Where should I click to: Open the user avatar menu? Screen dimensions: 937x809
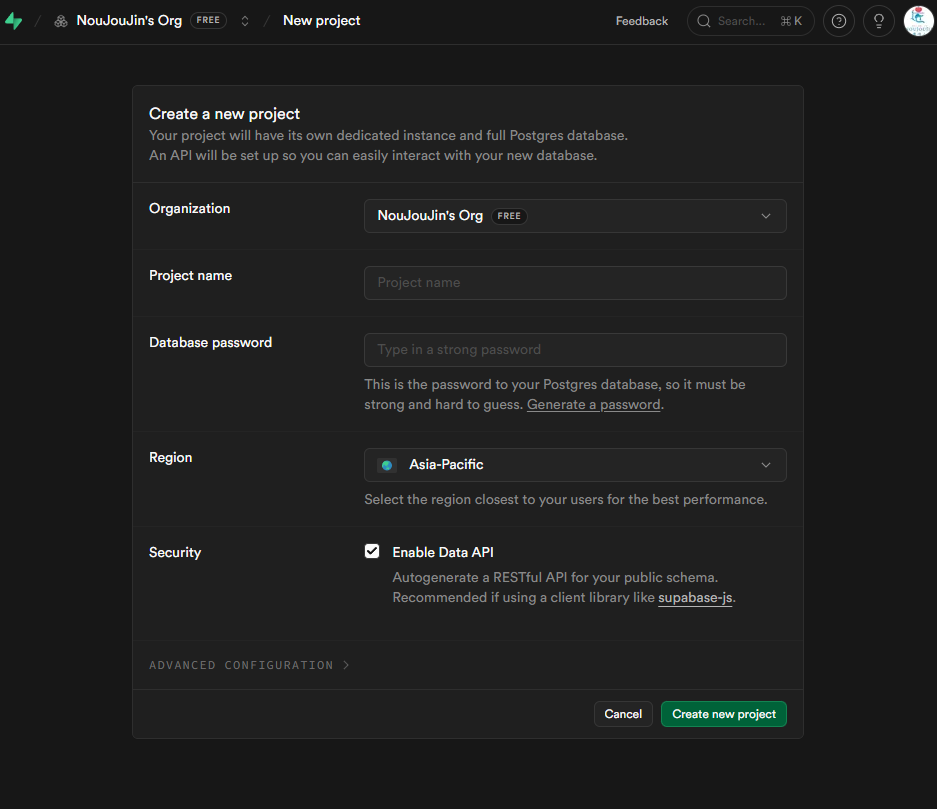(918, 21)
